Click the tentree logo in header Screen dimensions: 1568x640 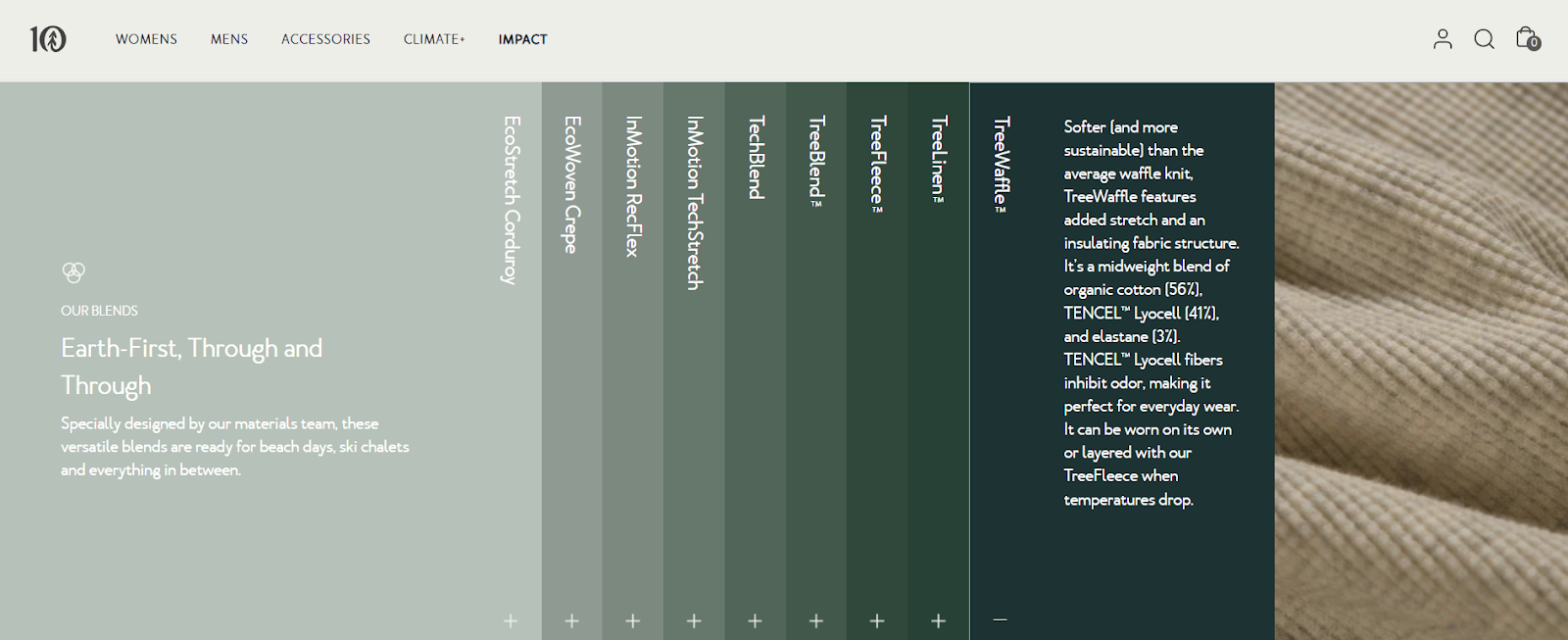[48, 39]
